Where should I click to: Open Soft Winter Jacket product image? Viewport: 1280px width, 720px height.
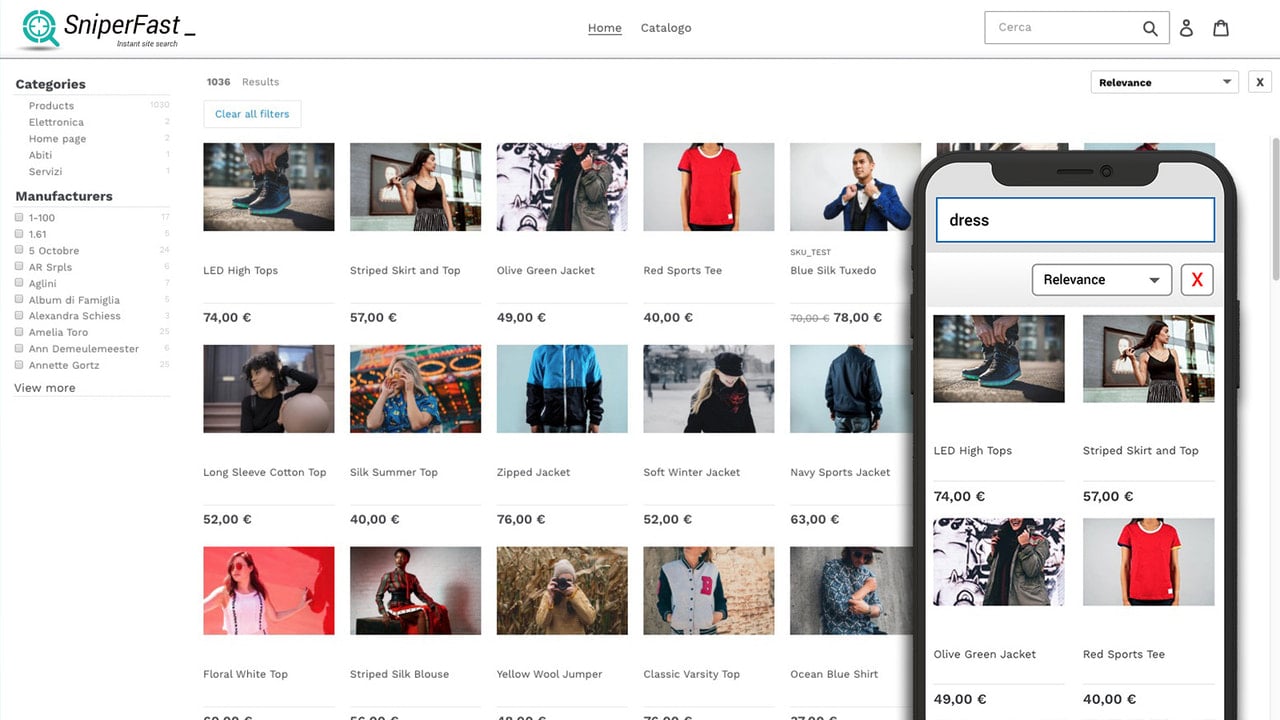[709, 389]
